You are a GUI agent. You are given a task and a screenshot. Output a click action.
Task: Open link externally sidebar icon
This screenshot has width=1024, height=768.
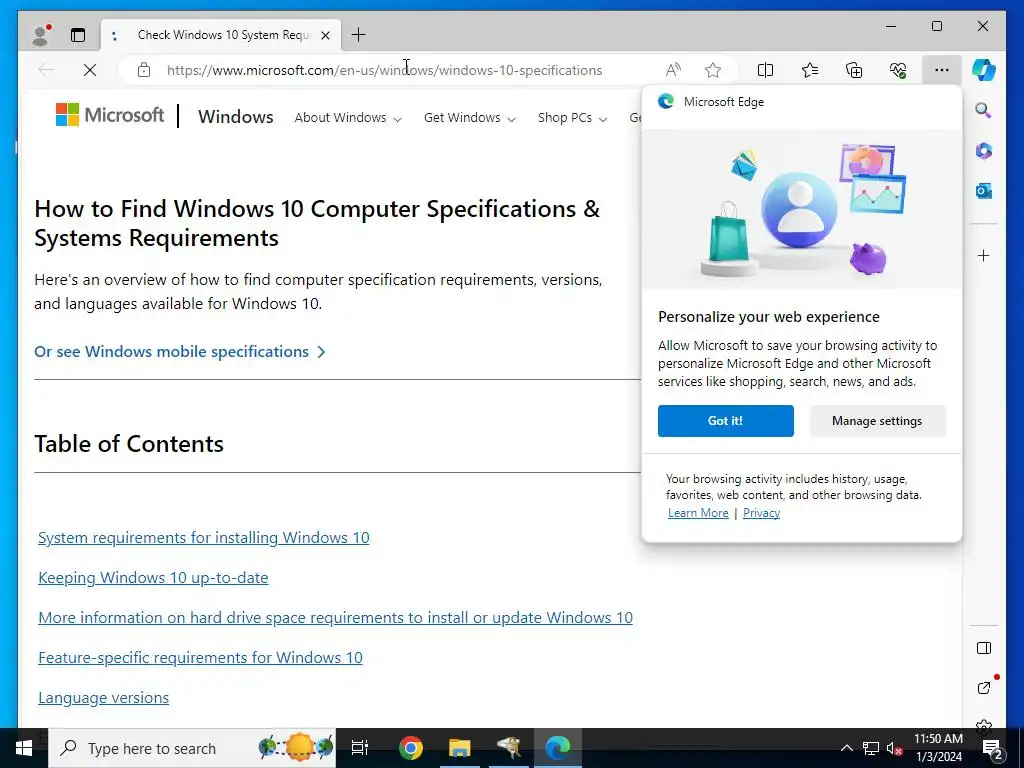pyautogui.click(x=984, y=688)
